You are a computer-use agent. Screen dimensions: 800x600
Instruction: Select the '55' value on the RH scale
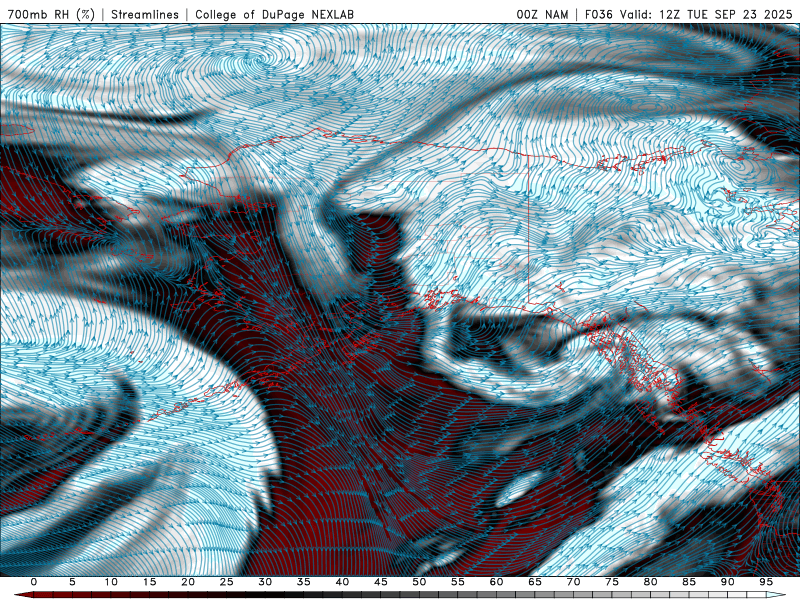pos(458,582)
